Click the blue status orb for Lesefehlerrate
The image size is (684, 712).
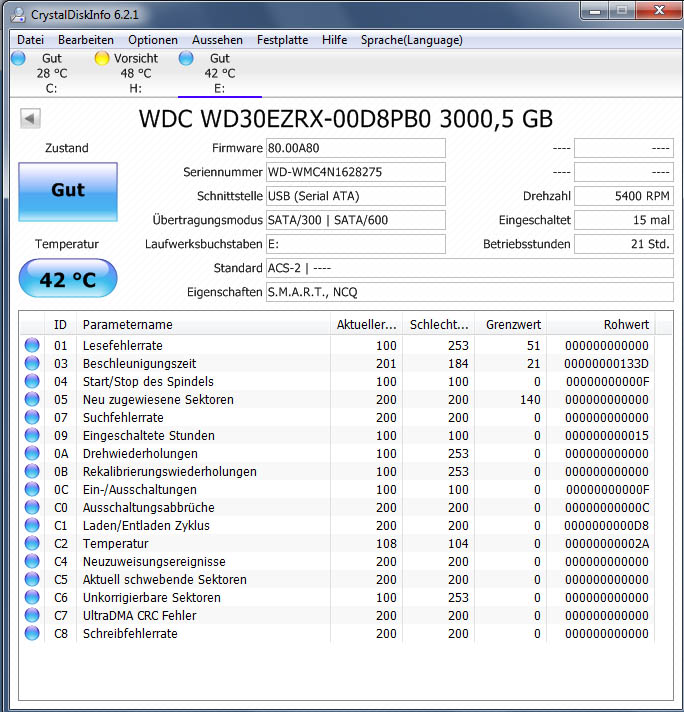click(32, 345)
